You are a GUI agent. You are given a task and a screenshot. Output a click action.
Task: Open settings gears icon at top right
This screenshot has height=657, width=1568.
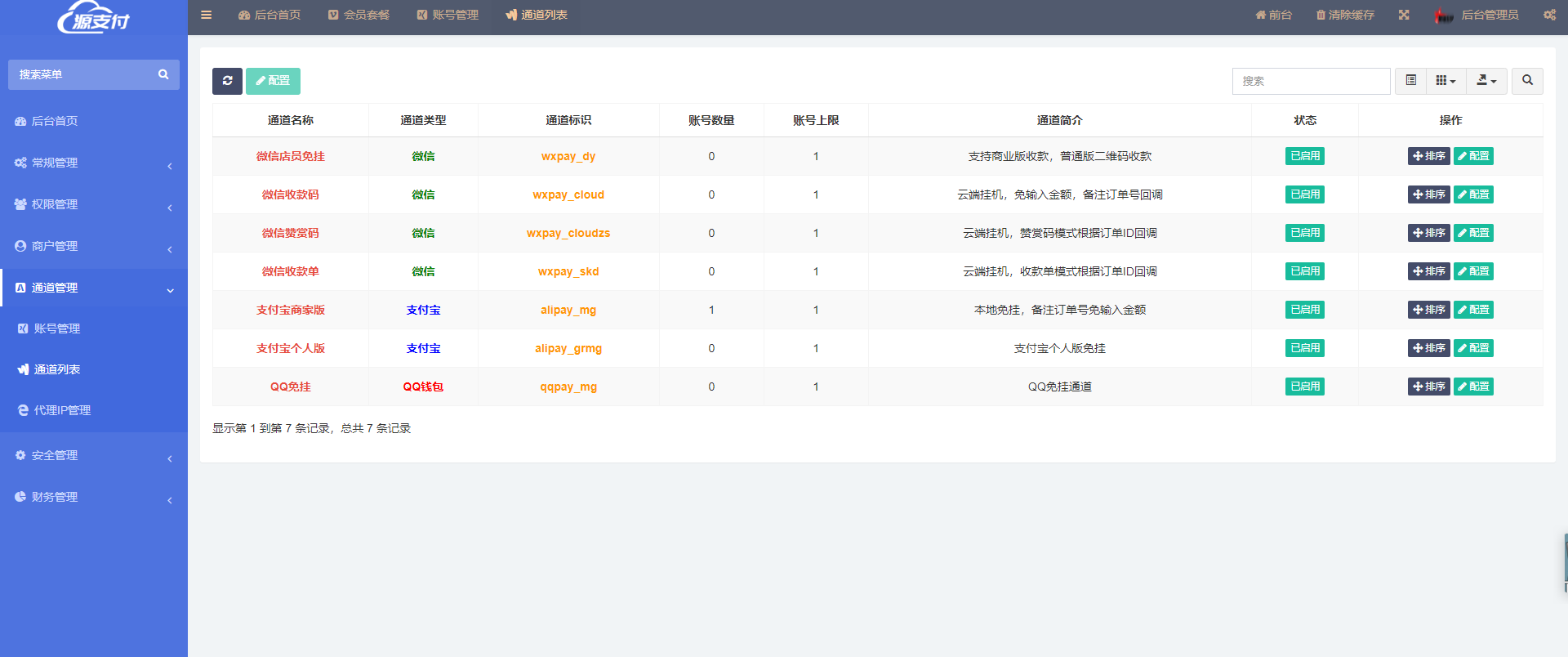coord(1549,15)
